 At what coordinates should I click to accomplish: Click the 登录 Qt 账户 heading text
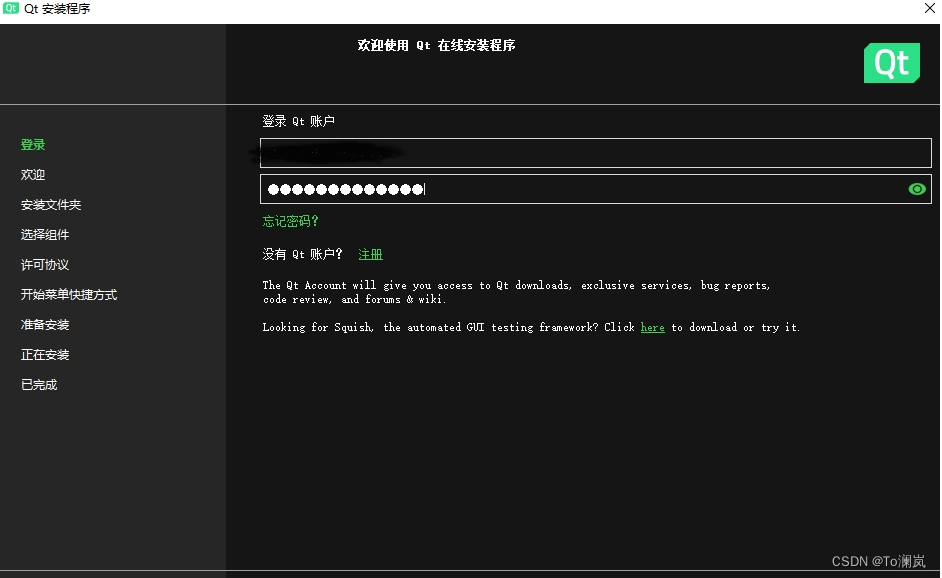click(299, 121)
